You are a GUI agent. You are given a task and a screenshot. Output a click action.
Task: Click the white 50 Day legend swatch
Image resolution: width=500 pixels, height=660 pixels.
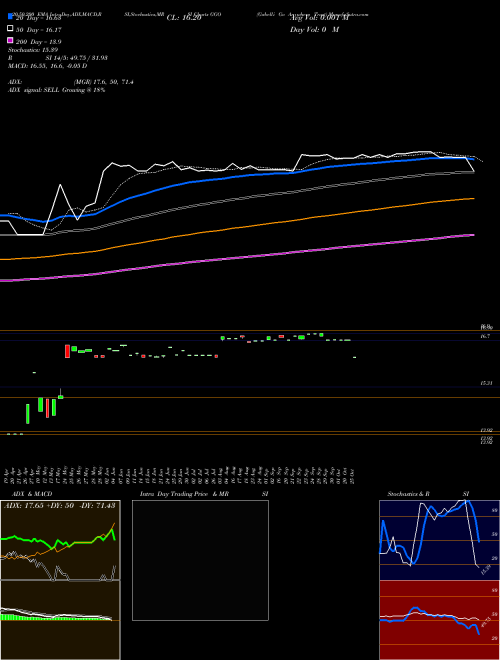click(11, 29)
